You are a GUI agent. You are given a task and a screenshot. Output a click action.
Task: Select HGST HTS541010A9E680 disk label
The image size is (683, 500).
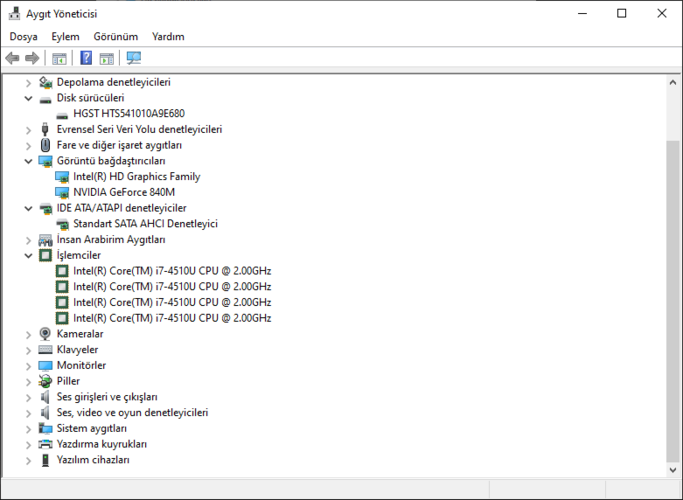129,114
